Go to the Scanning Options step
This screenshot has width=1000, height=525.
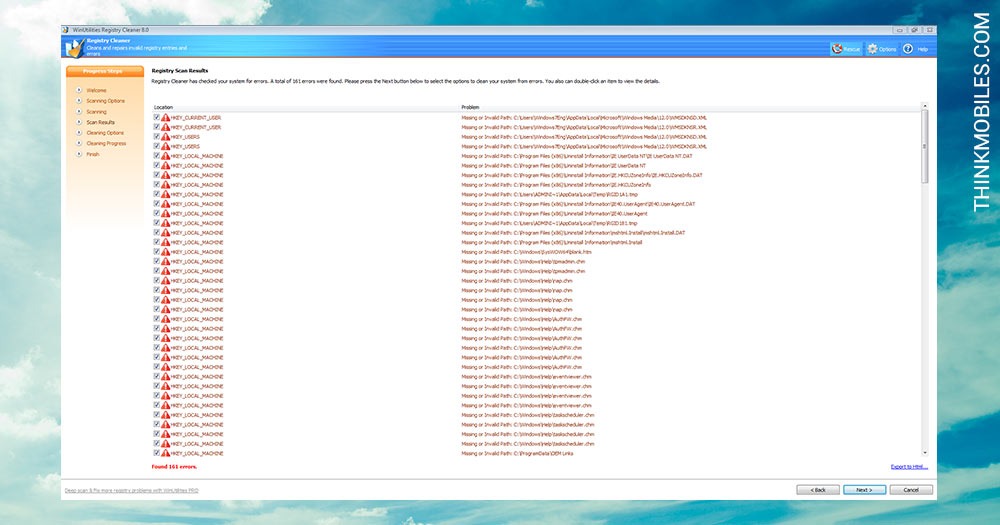click(x=106, y=101)
